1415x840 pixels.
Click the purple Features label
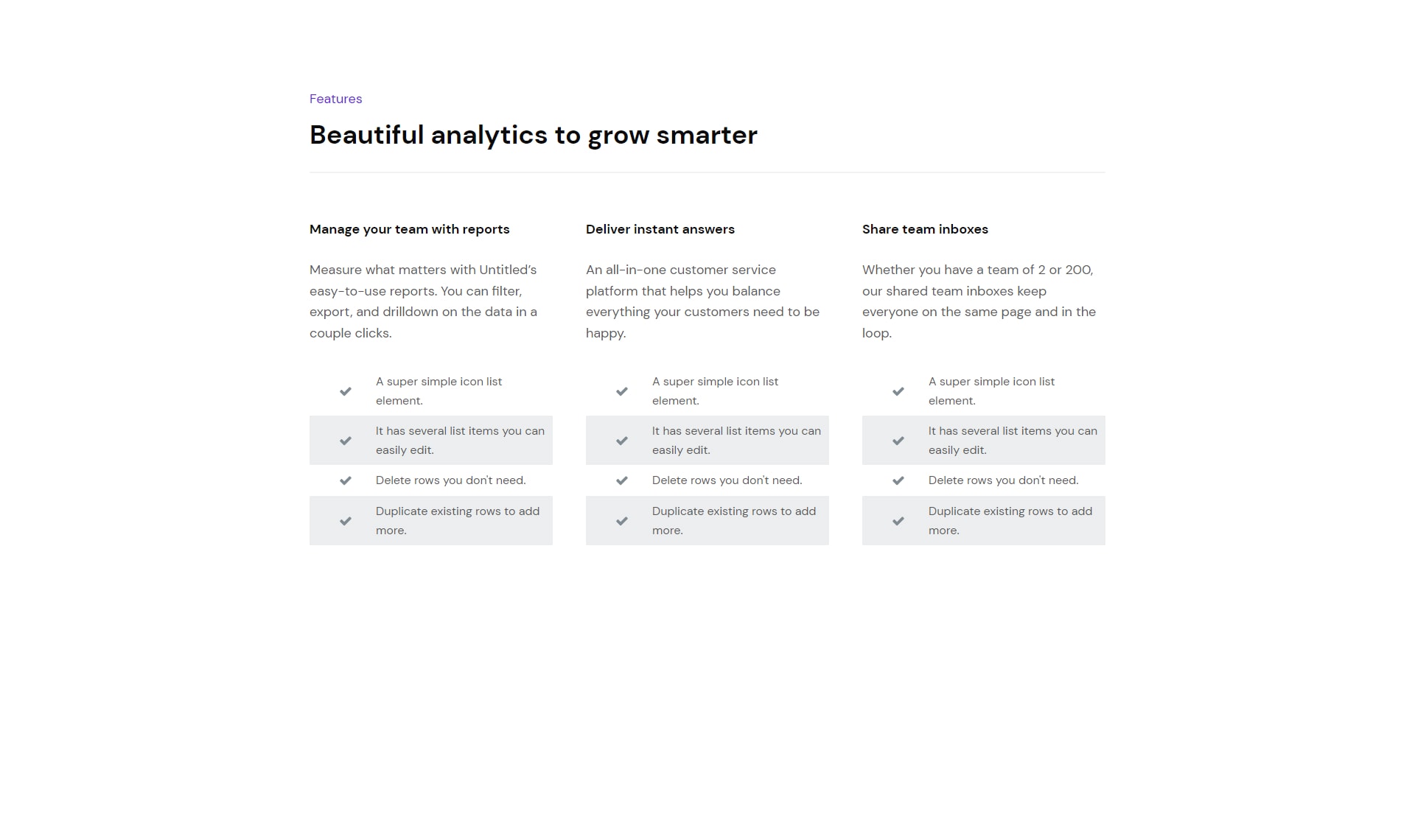[335, 99]
